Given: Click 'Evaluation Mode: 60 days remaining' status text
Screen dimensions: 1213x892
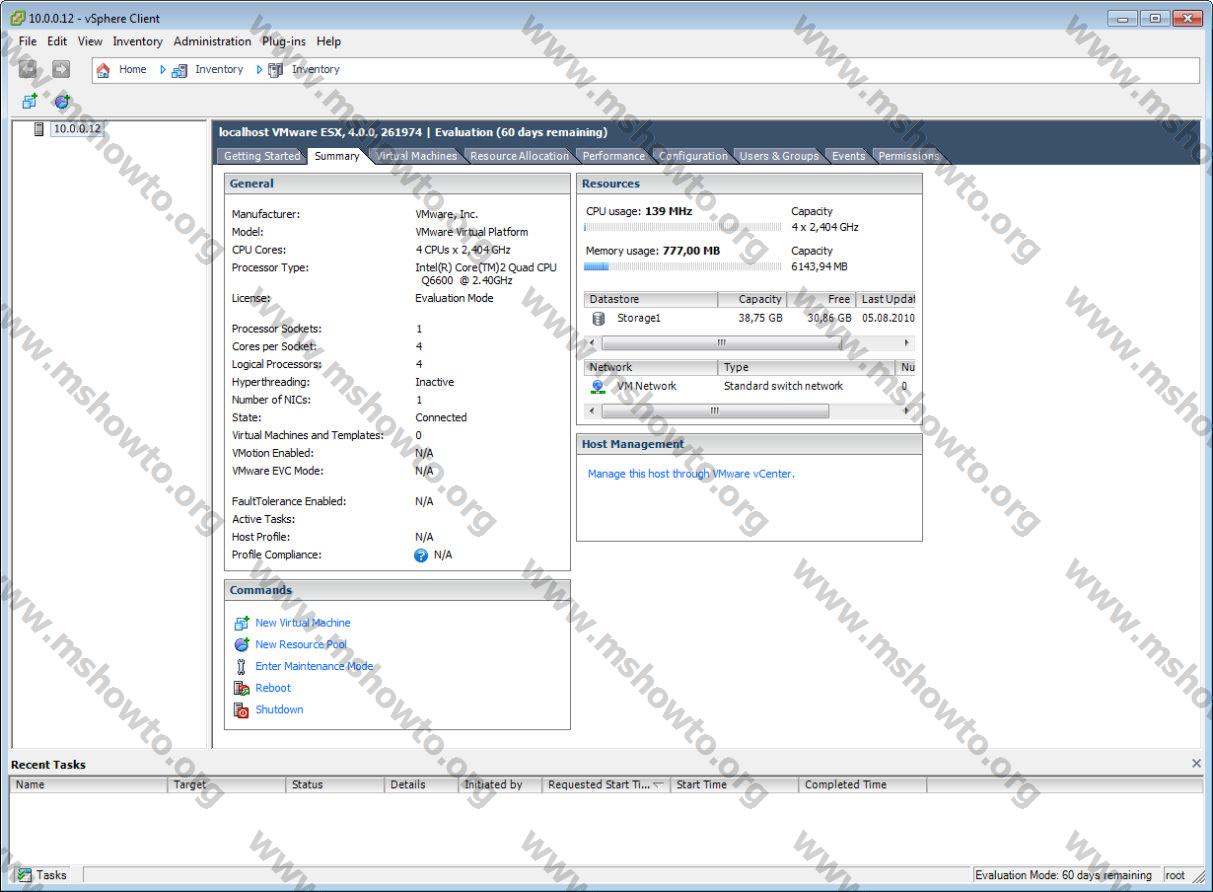Looking at the screenshot, I should [1063, 875].
